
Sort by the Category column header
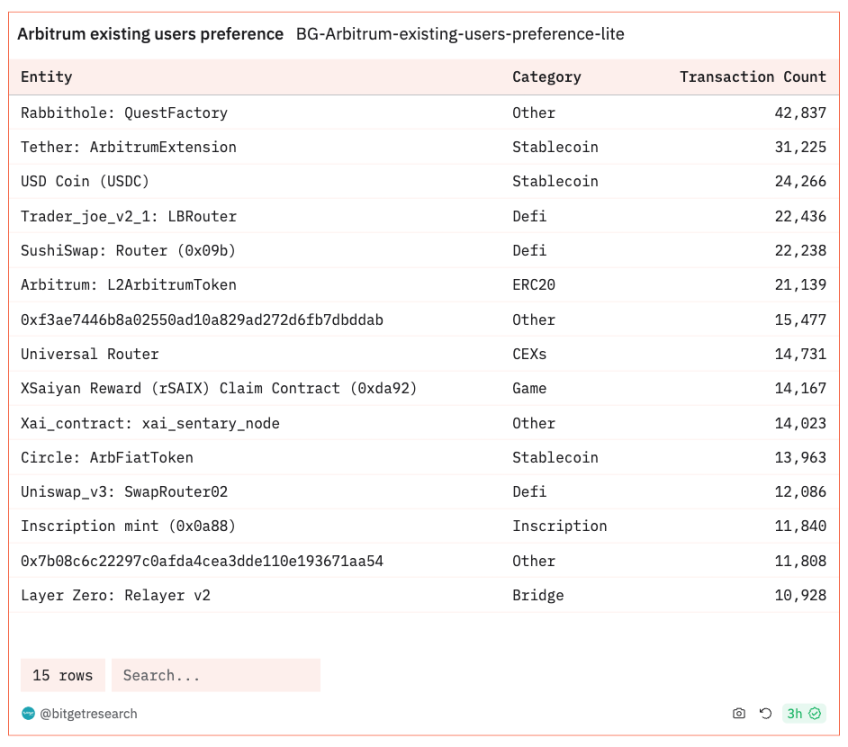point(546,77)
